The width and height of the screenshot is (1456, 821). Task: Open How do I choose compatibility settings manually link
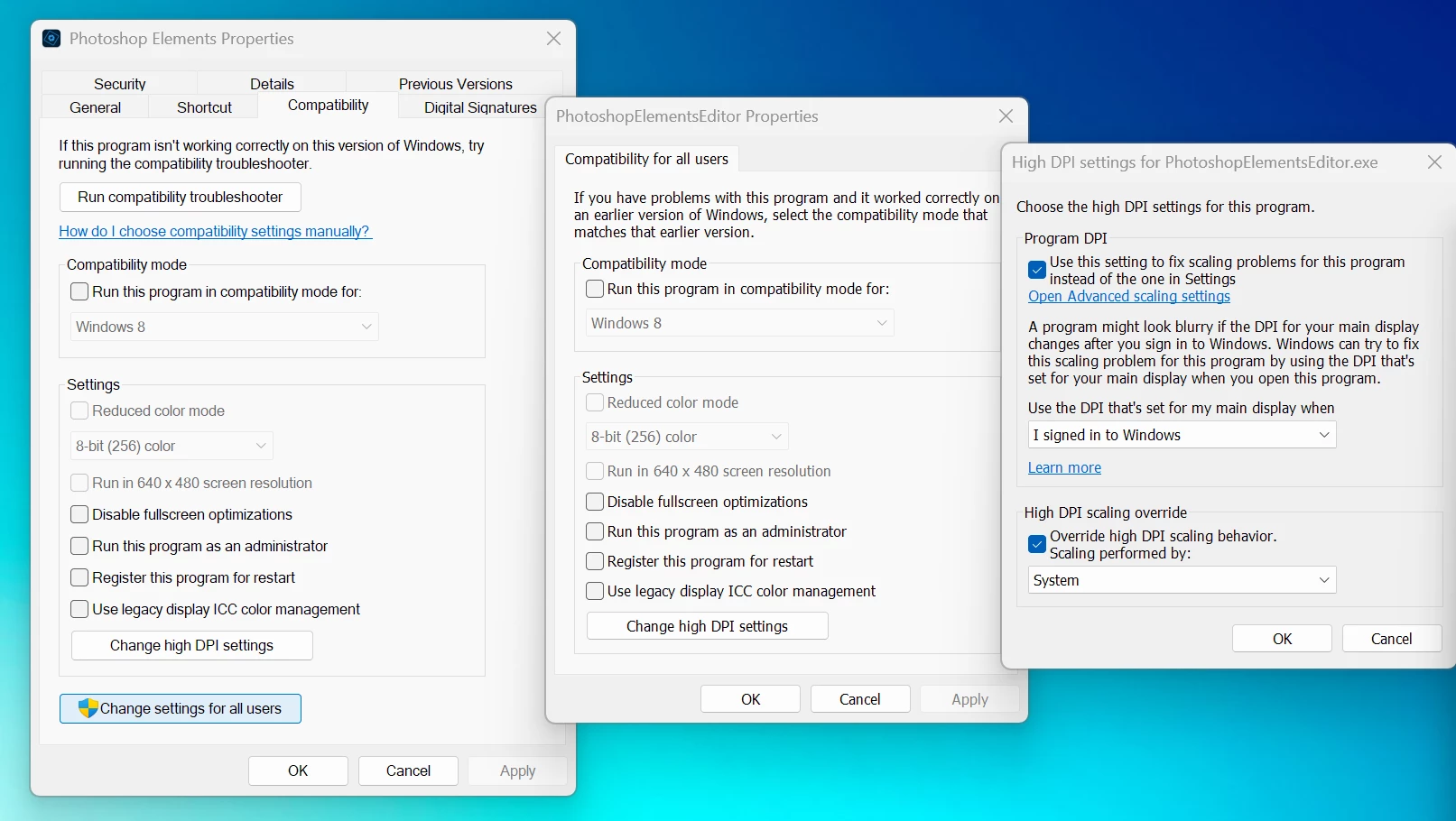pos(215,231)
